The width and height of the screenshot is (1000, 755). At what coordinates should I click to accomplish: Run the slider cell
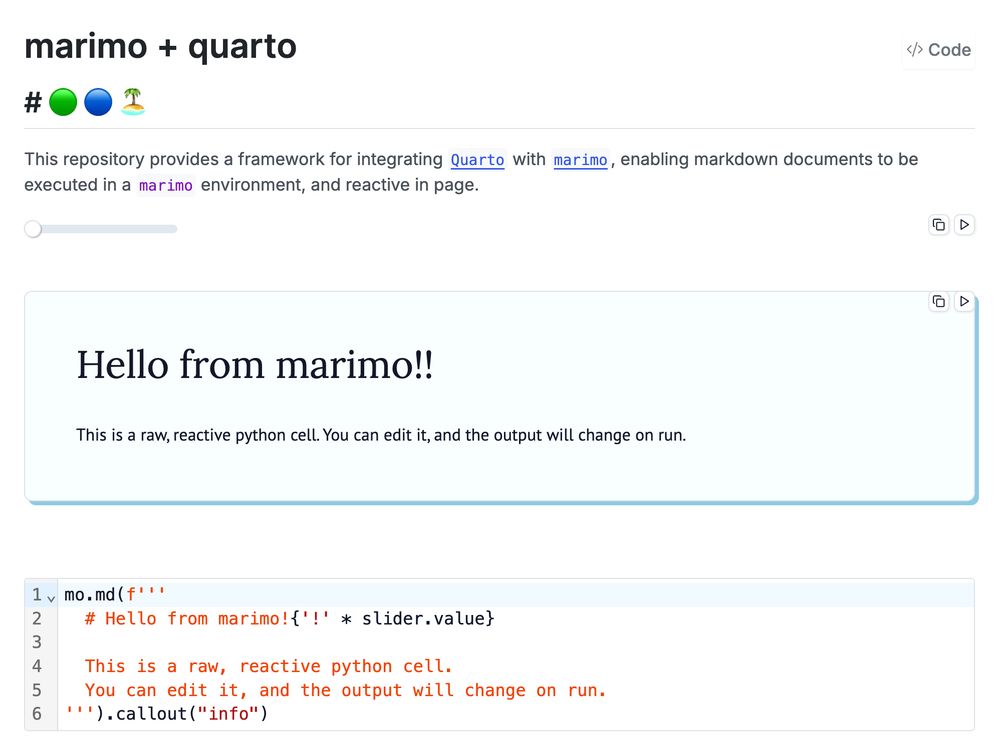pos(964,225)
